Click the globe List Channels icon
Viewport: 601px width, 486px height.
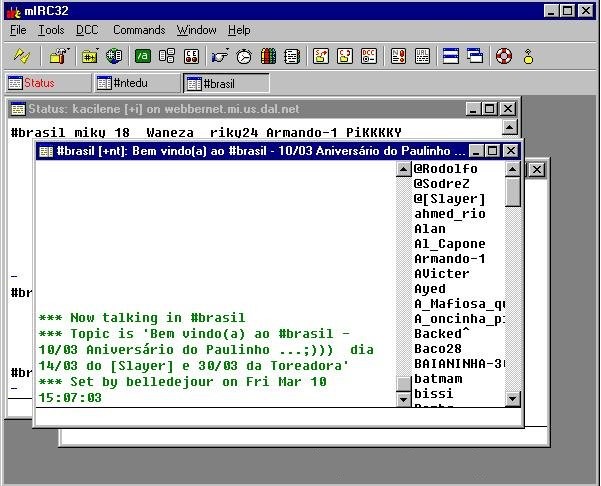(x=114, y=56)
